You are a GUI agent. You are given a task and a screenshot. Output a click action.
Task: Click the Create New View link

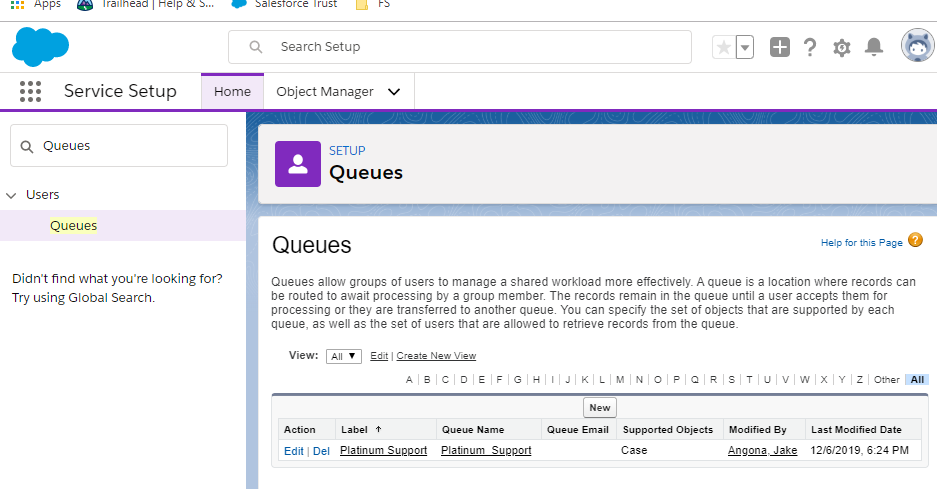(436, 356)
